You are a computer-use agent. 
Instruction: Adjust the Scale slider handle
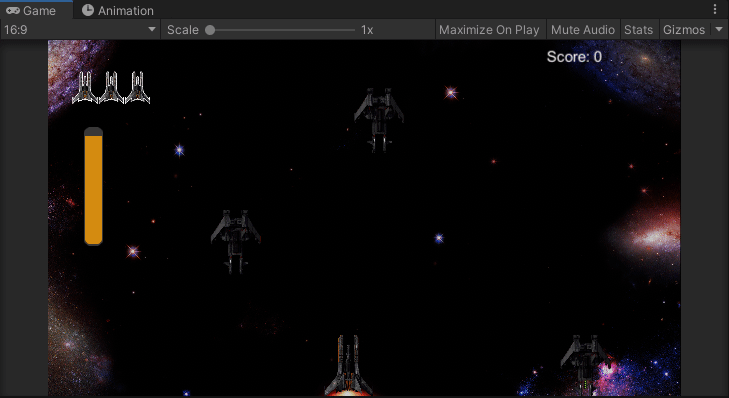210,30
